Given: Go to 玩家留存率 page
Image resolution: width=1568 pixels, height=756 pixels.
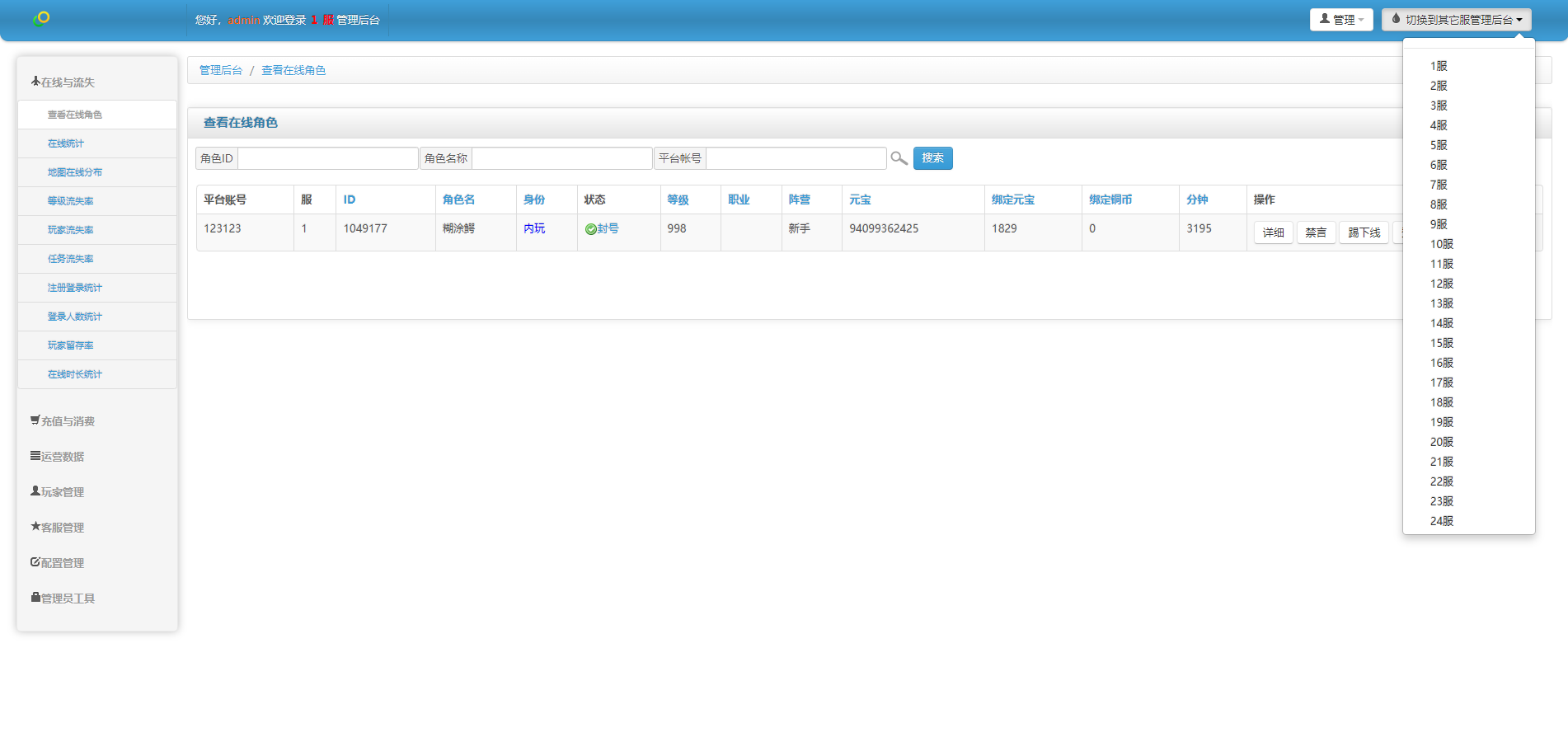Looking at the screenshot, I should (x=71, y=345).
